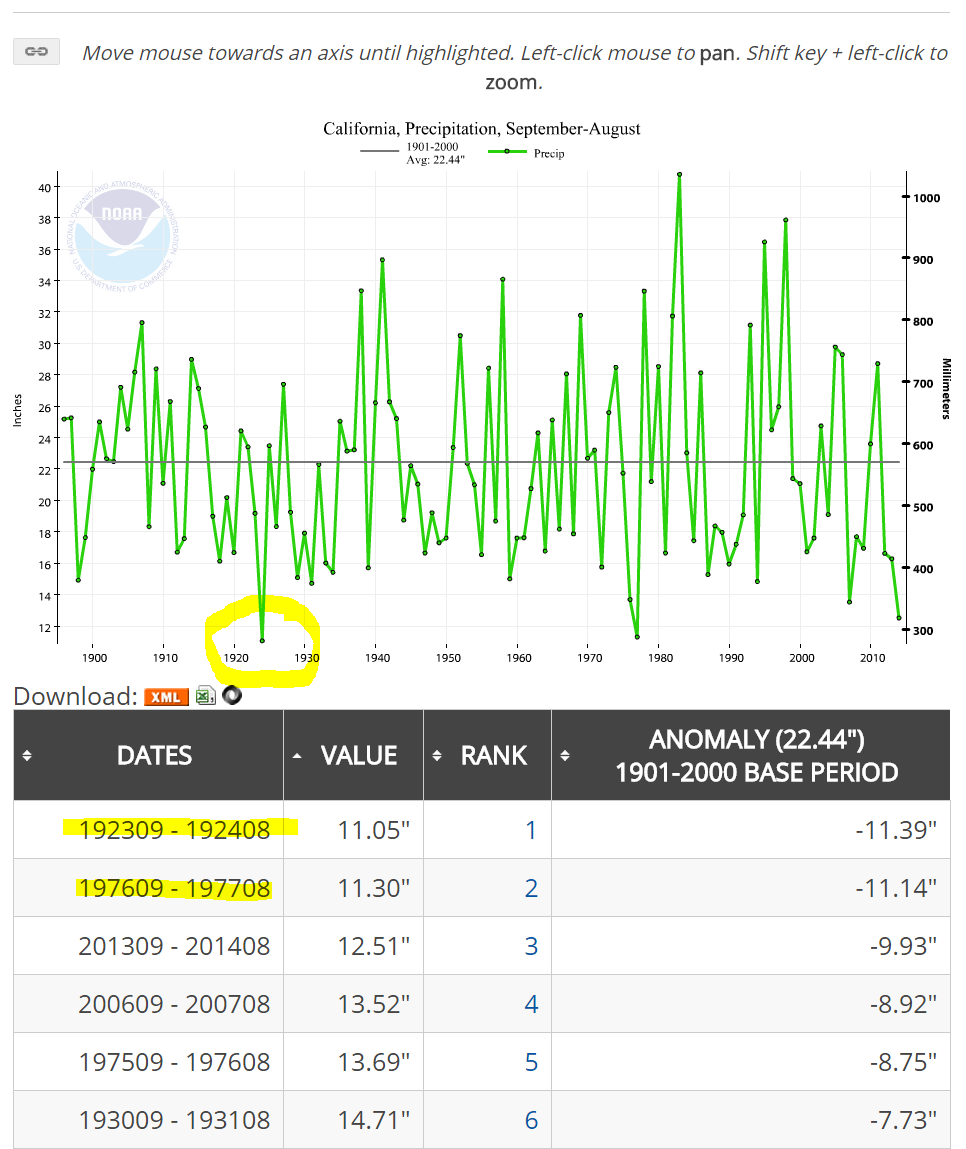
Task: Click the Inches y-axis label
Action: tap(17, 410)
